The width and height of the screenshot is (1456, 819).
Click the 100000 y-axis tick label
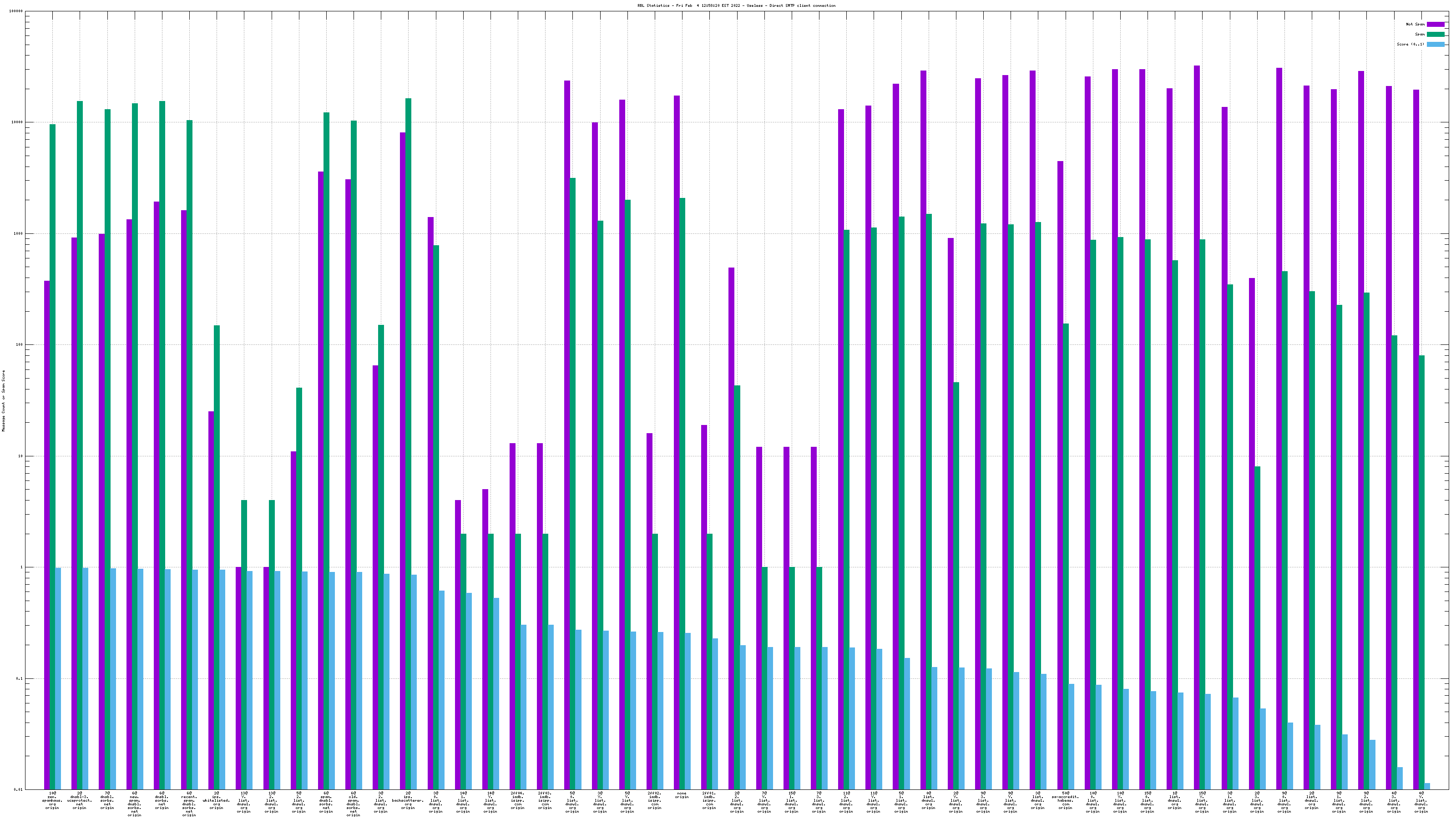pos(16,11)
